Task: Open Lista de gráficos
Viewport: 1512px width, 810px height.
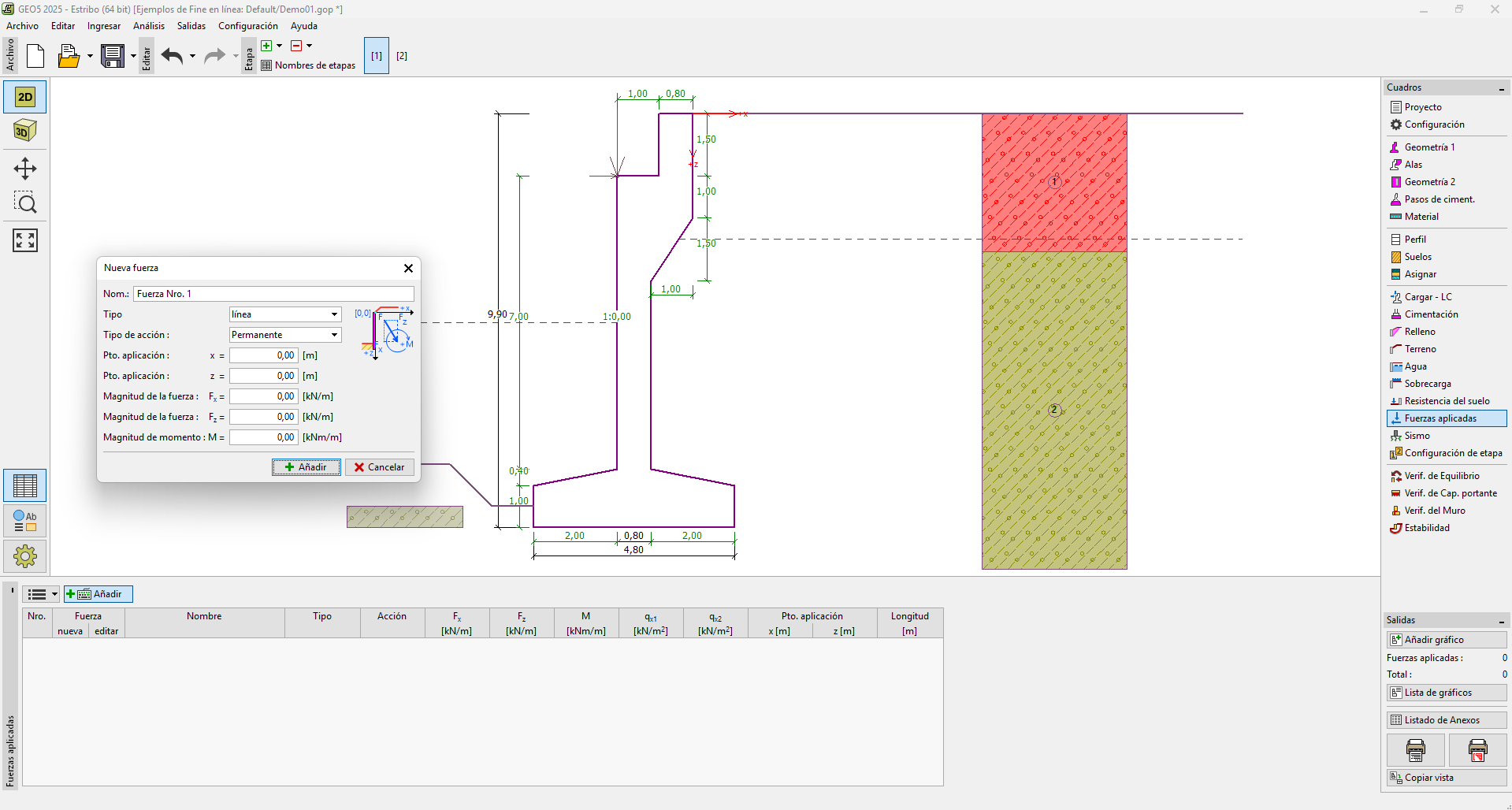Action: coord(1447,693)
